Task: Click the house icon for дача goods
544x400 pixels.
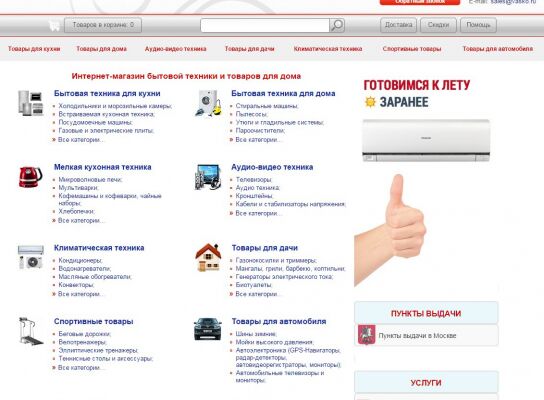Action: click(208, 257)
